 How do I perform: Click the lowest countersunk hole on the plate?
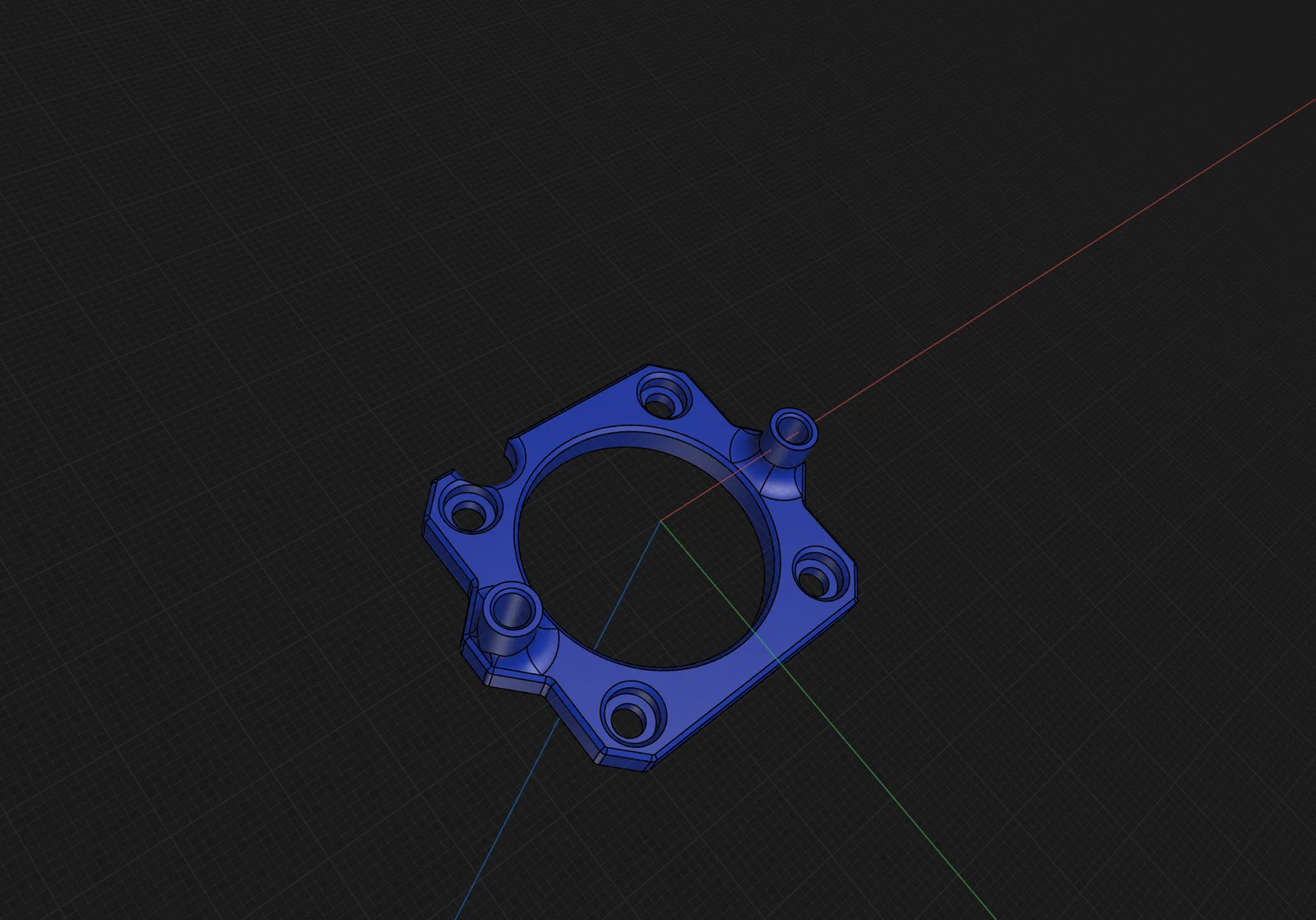pos(632,713)
